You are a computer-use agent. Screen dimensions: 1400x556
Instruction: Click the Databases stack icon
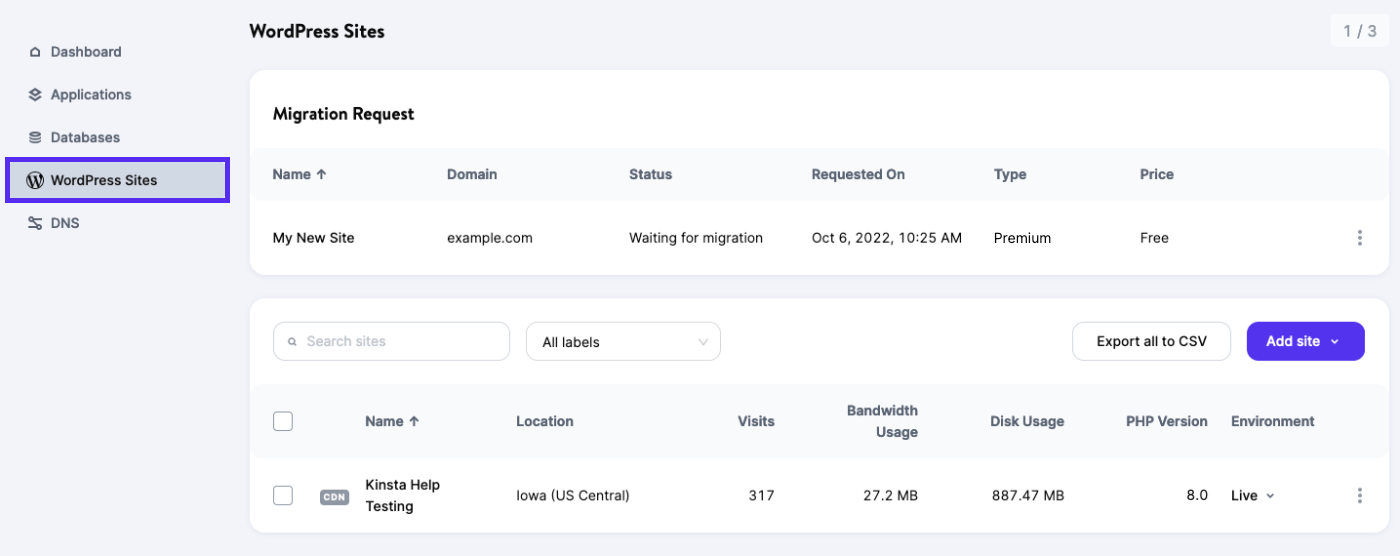35,138
